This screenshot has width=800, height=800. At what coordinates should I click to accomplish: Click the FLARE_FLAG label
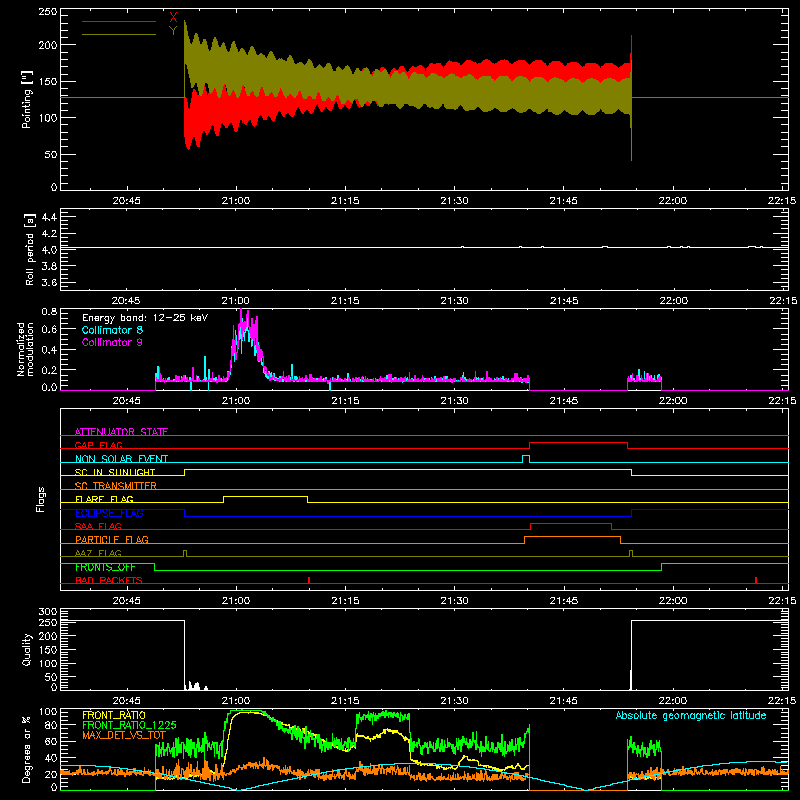(104, 499)
